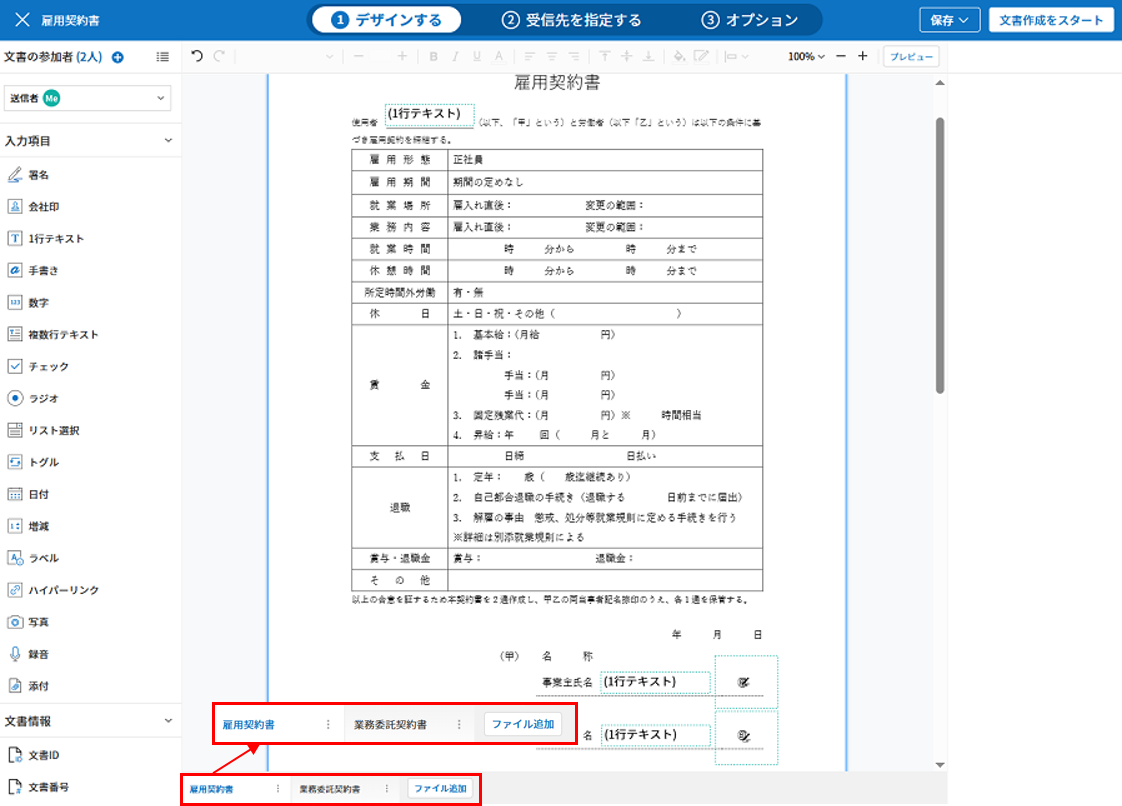The image size is (1122, 806).
Task: Collapse the 入力項目 section
Action: click(168, 142)
